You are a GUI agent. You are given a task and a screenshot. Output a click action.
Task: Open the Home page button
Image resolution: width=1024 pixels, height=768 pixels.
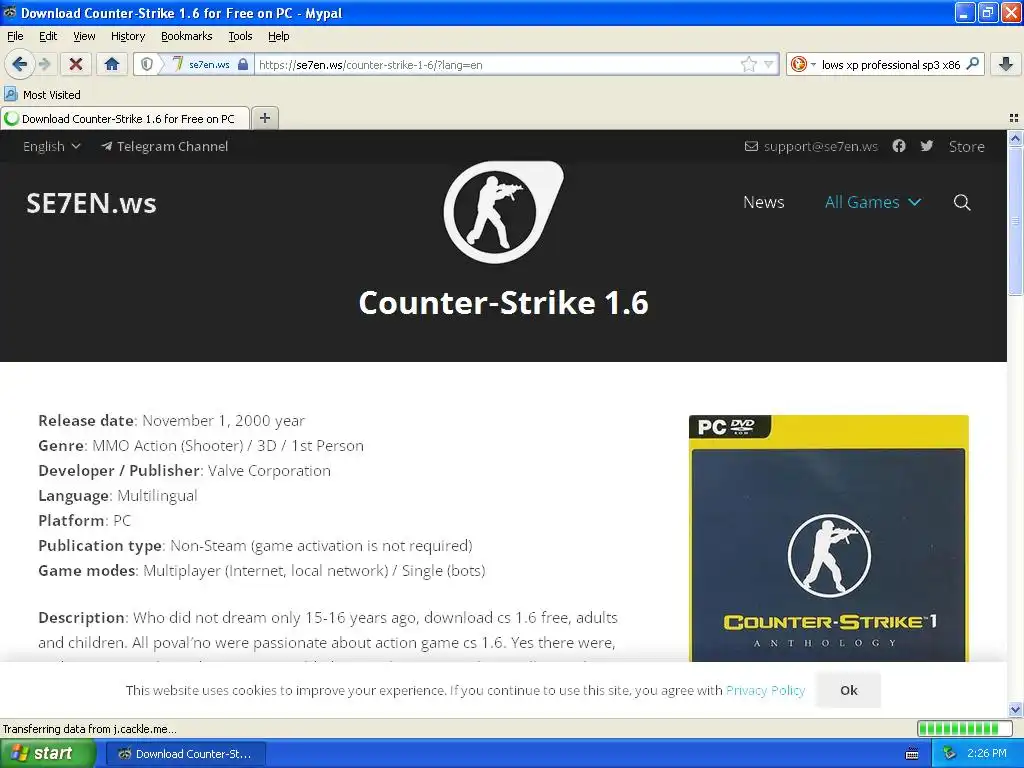coord(112,64)
